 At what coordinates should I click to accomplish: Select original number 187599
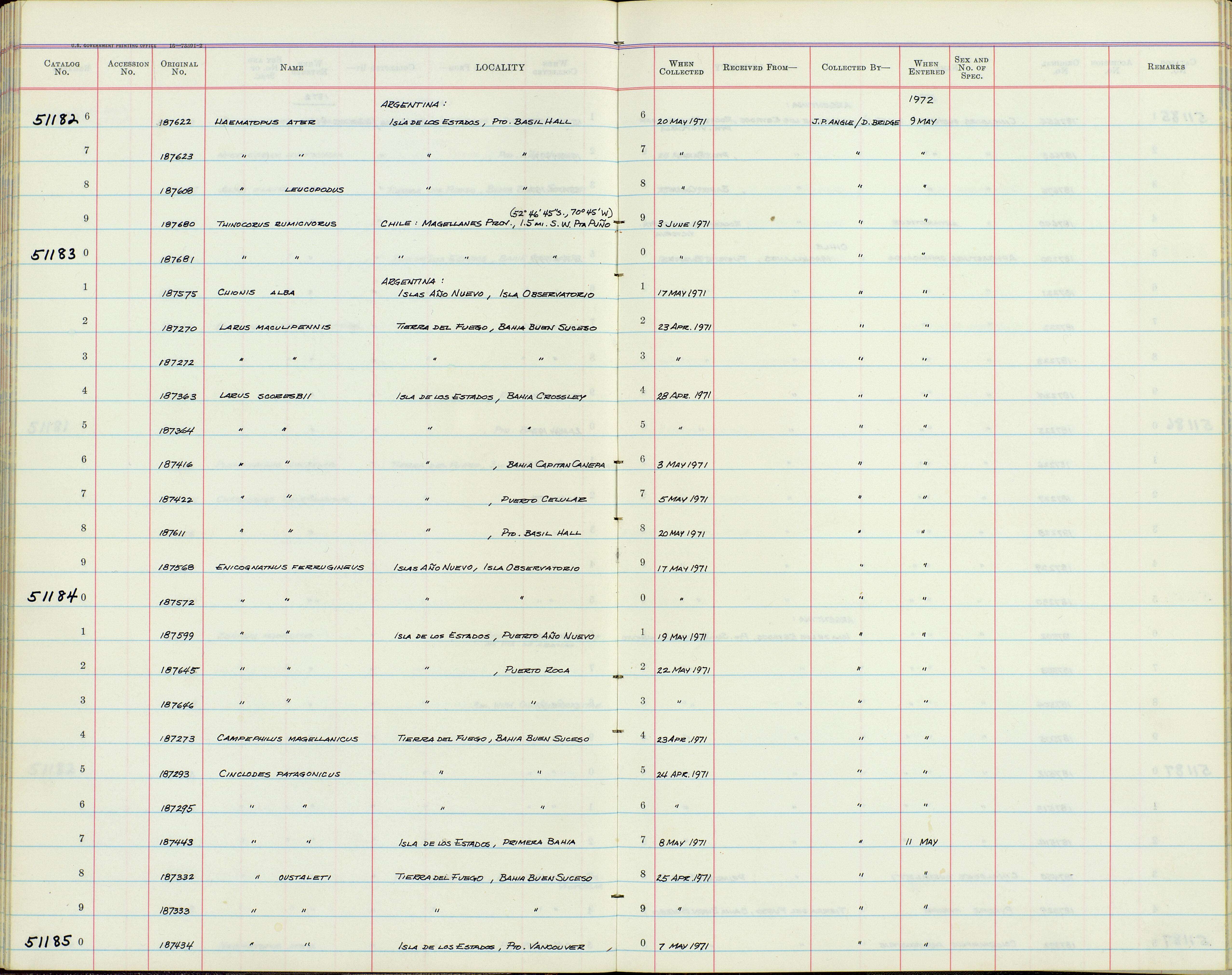tap(176, 636)
